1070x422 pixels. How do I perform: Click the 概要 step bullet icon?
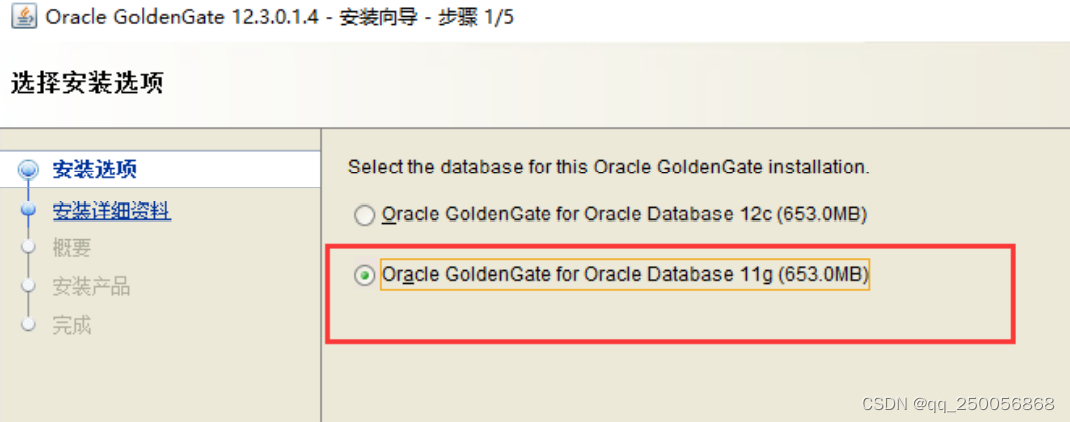[x=29, y=249]
